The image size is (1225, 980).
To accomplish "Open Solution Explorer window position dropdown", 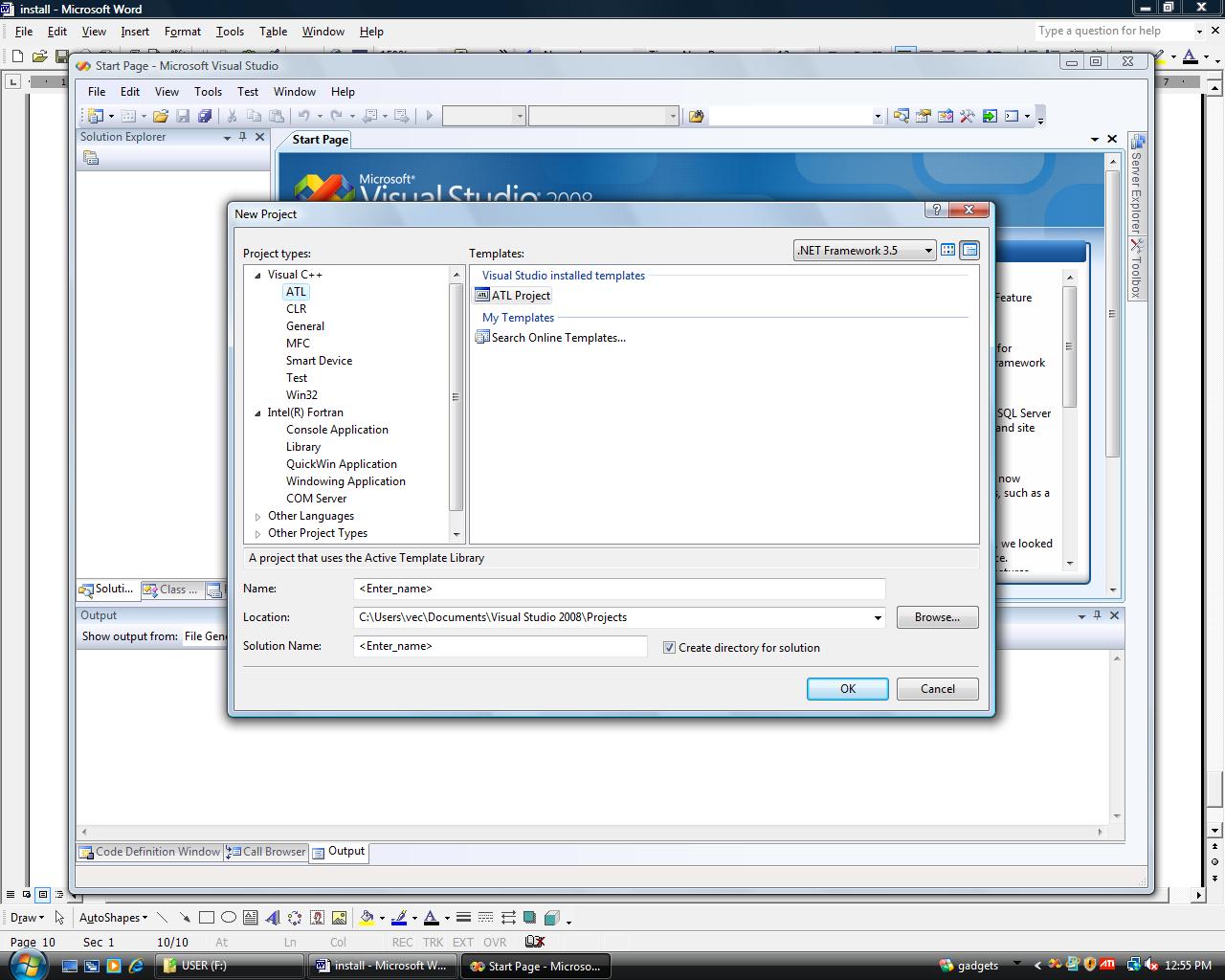I will pos(227,138).
